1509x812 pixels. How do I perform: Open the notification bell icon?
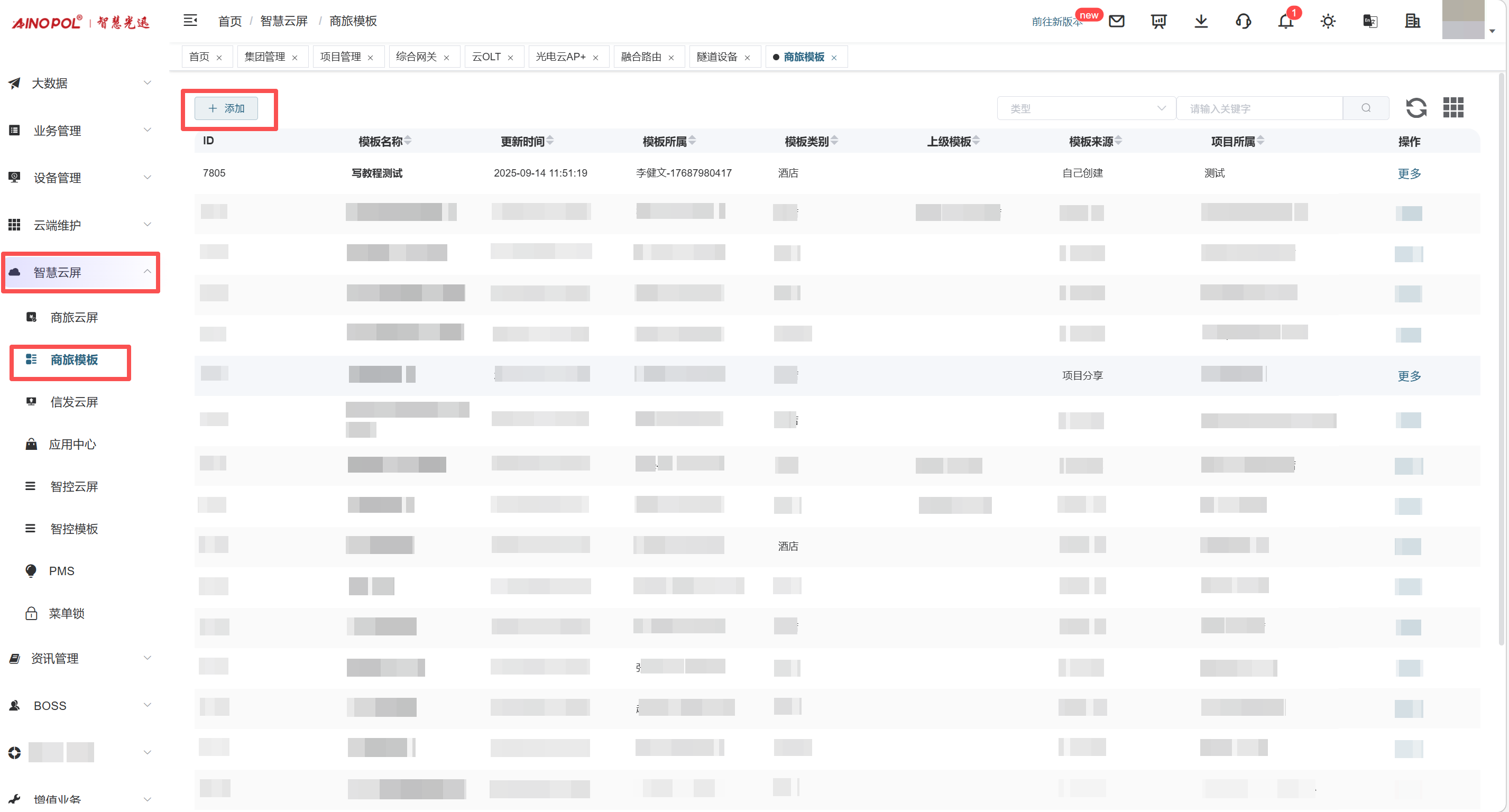(x=1285, y=22)
